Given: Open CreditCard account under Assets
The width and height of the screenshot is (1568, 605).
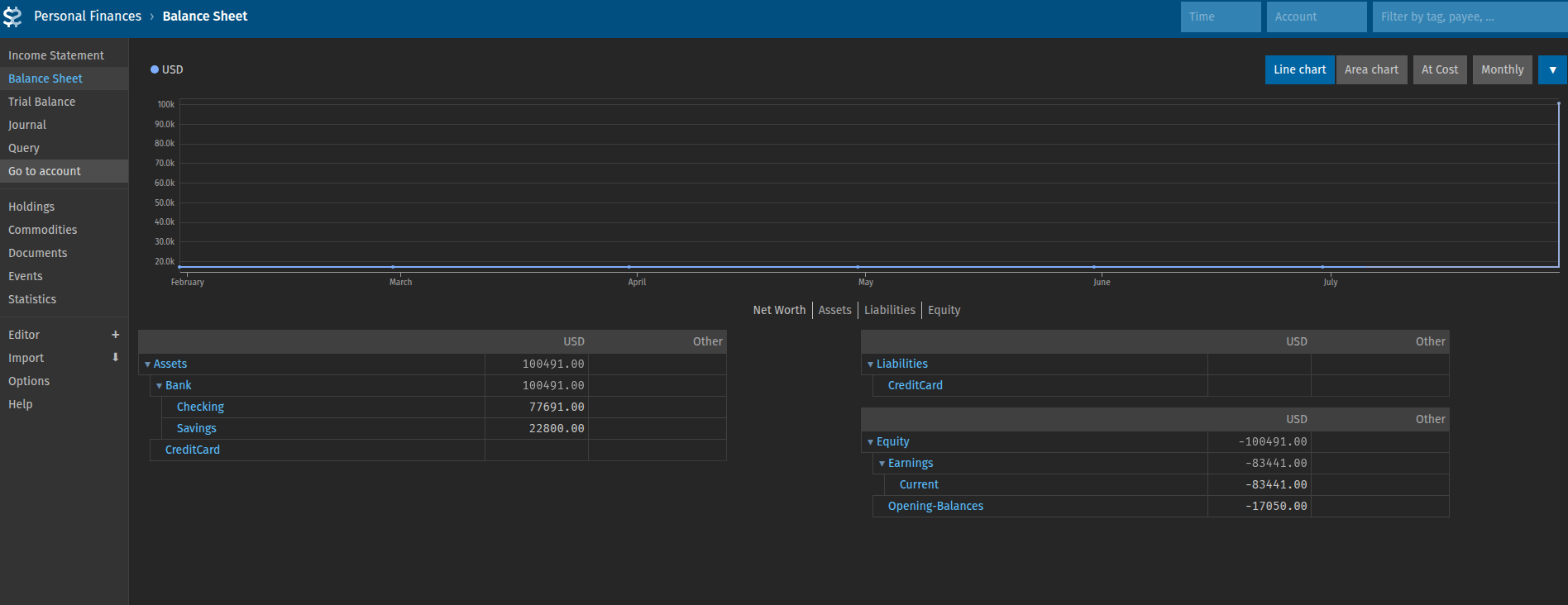Looking at the screenshot, I should coord(193,450).
